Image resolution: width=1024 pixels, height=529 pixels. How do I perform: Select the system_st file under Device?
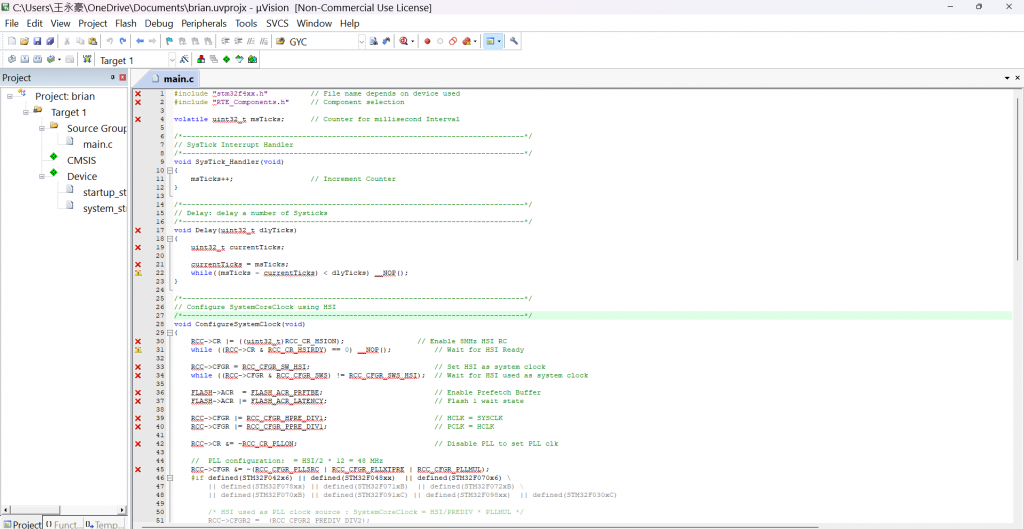click(104, 208)
